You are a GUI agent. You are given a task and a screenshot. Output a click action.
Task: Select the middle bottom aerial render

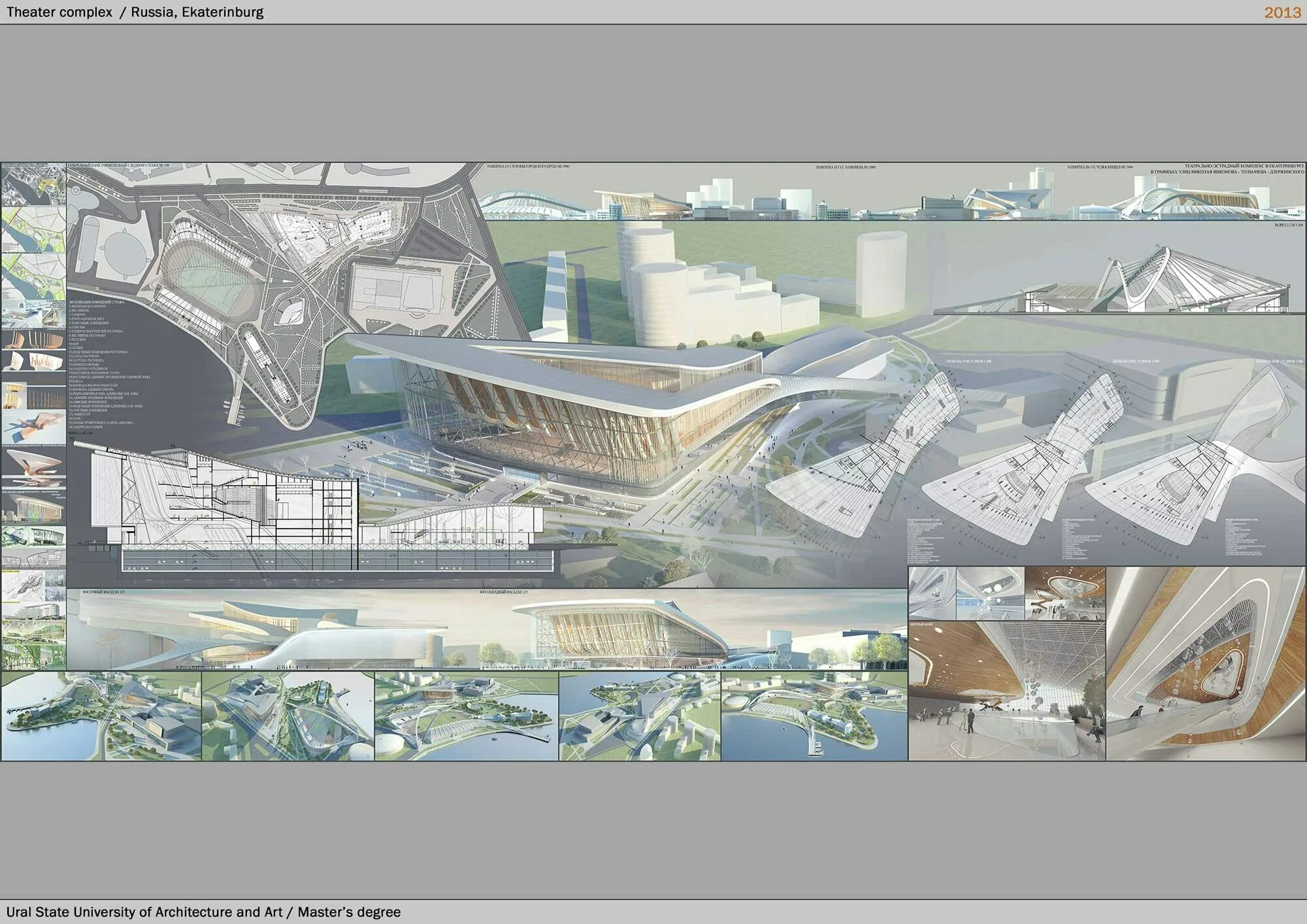[x=466, y=716]
